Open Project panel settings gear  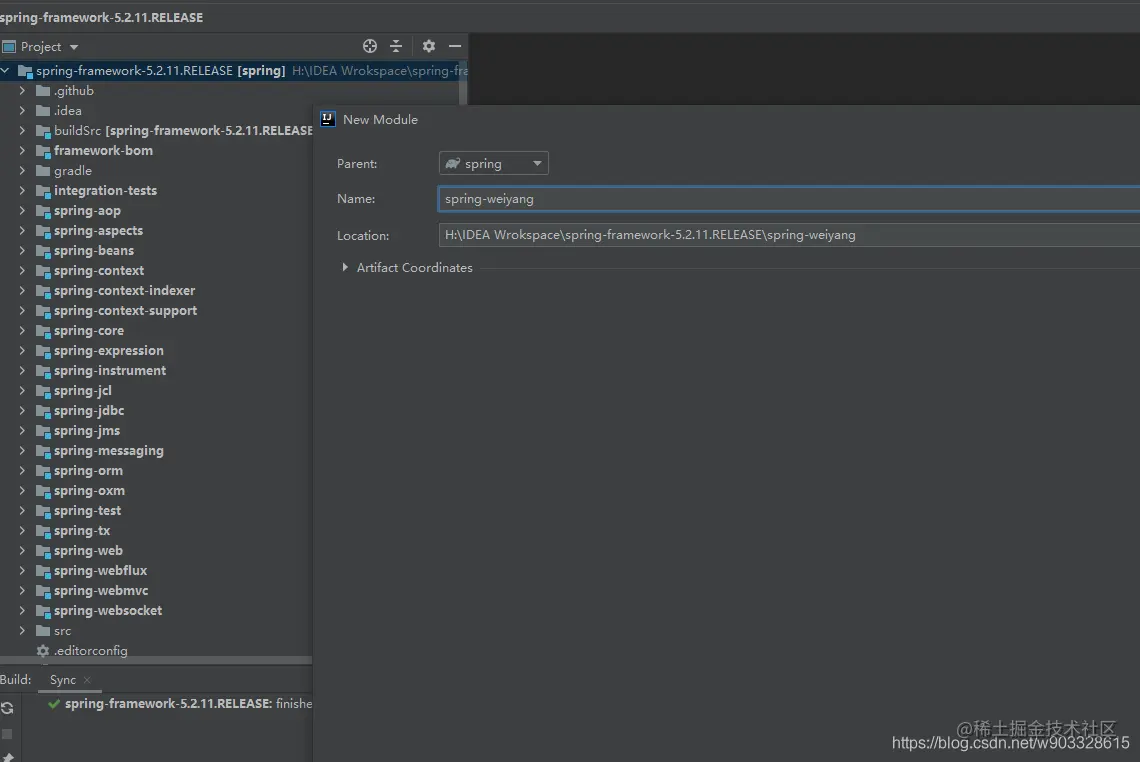(x=429, y=47)
